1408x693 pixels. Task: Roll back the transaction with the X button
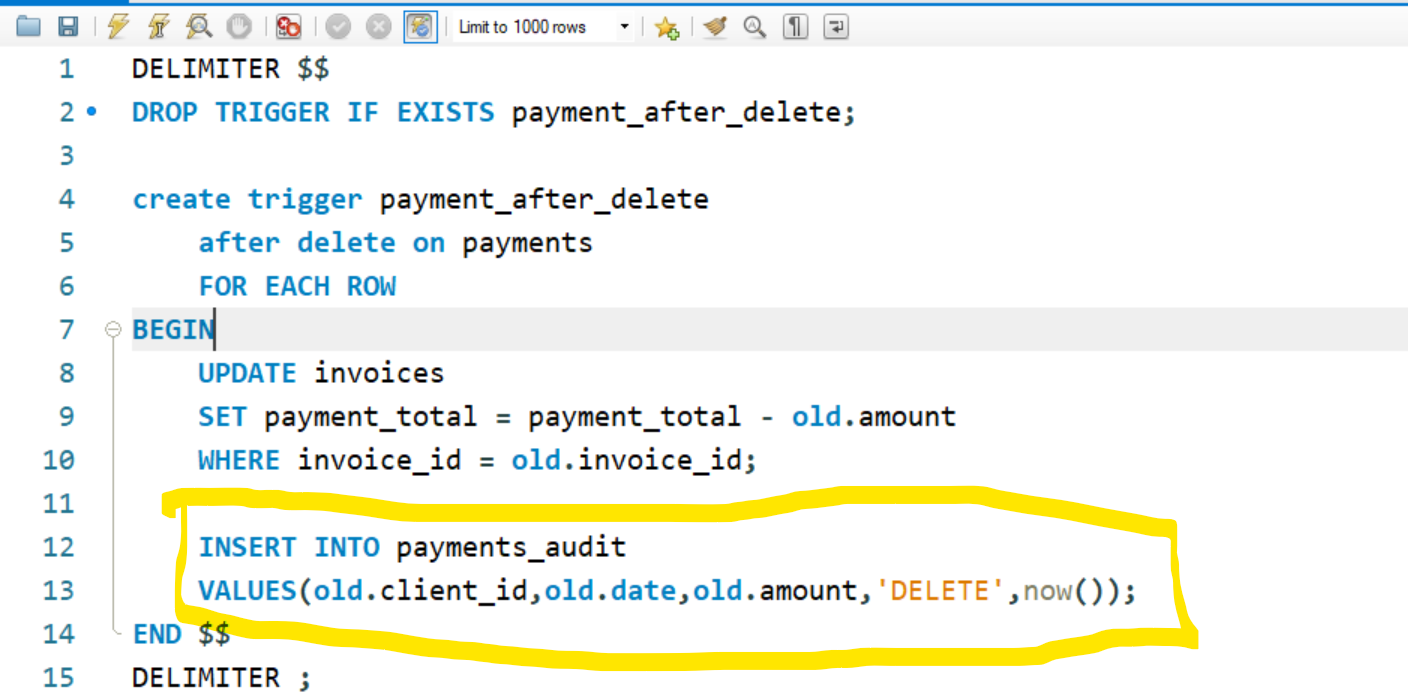click(x=378, y=27)
